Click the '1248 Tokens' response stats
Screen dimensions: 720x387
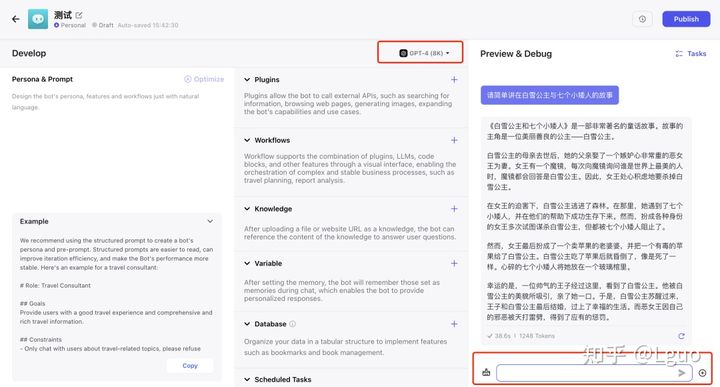[x=537, y=336]
